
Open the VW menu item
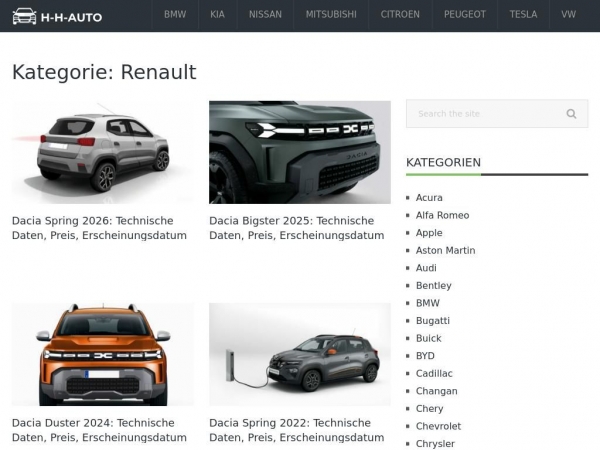[568, 15]
